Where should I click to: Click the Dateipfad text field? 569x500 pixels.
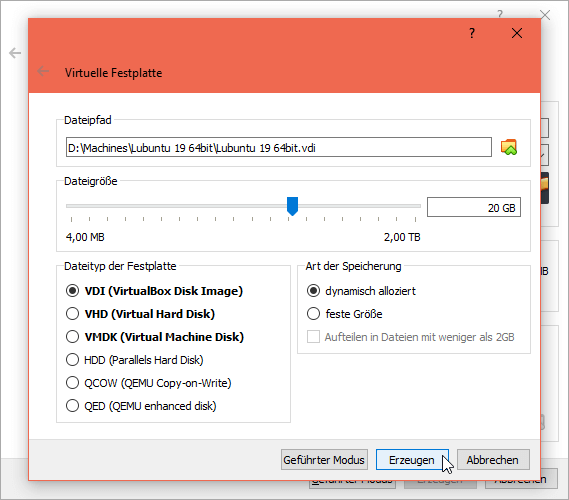[279, 147]
